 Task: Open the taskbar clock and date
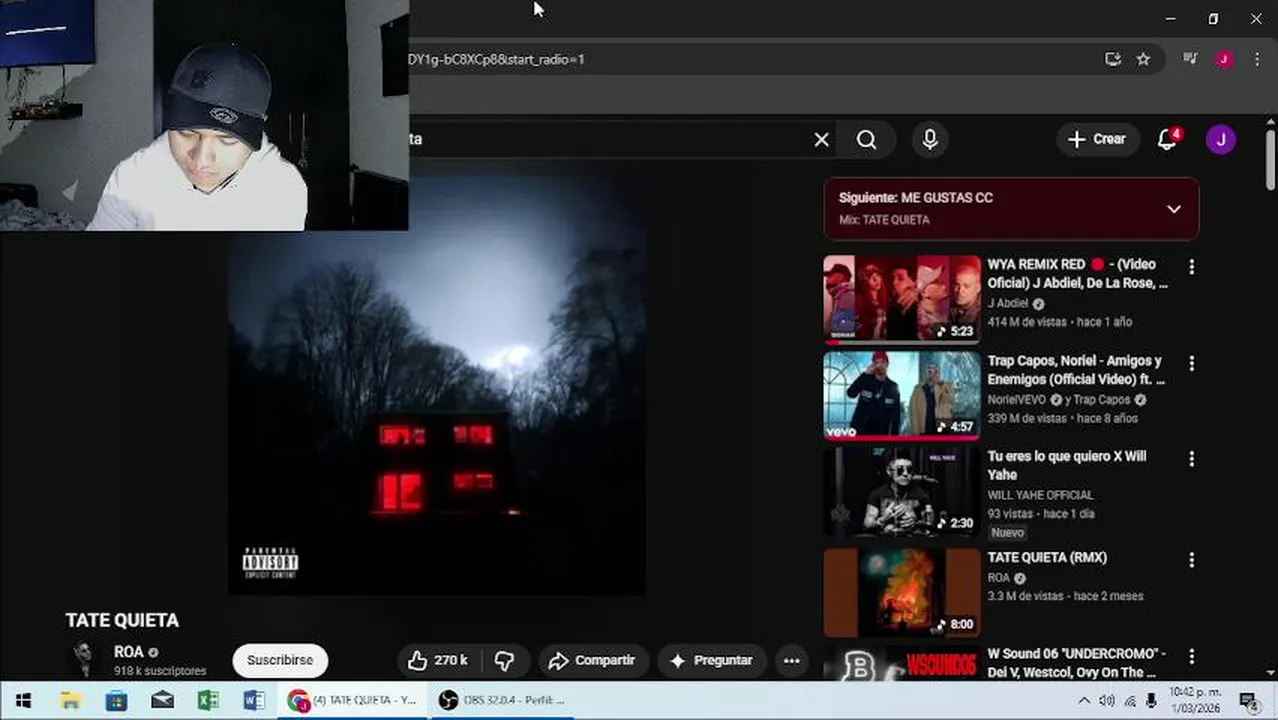pyautogui.click(x=1196, y=700)
